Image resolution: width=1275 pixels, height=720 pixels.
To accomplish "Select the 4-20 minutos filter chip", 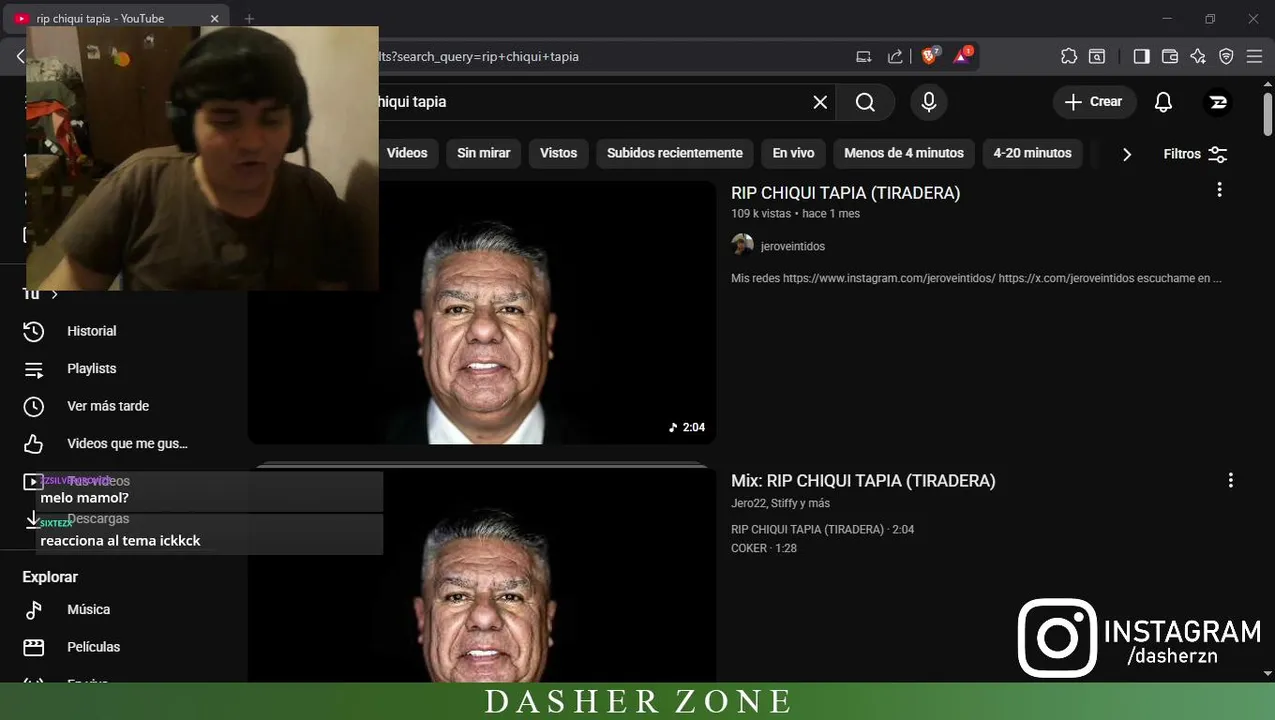I will pos(1032,153).
